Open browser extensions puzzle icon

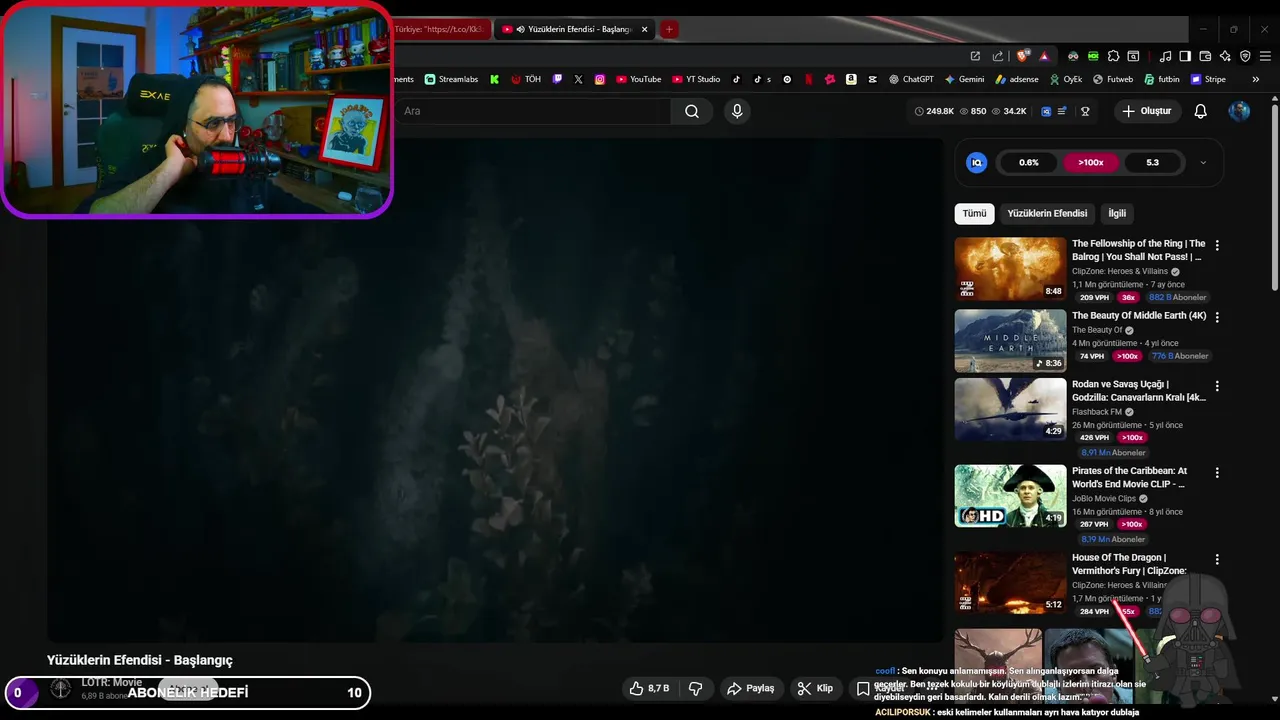coord(1113,56)
